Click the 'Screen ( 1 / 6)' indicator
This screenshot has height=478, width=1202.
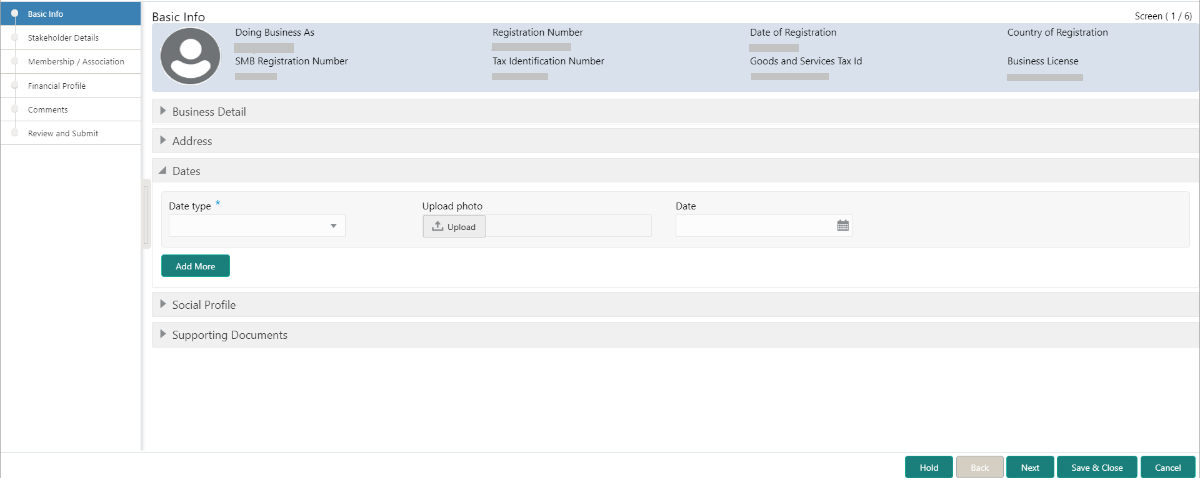click(x=1163, y=17)
